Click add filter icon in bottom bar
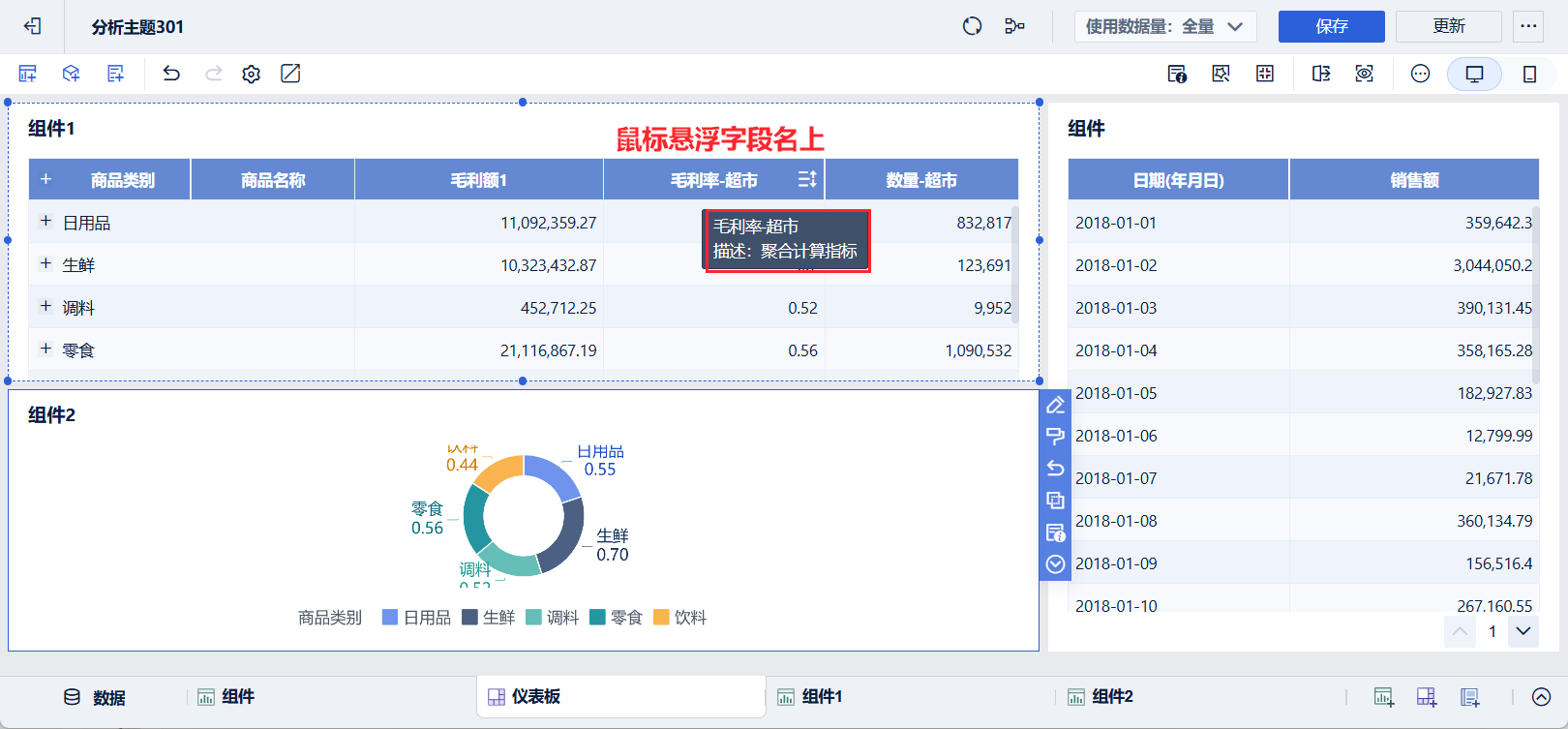The image size is (1568, 729). (1470, 697)
